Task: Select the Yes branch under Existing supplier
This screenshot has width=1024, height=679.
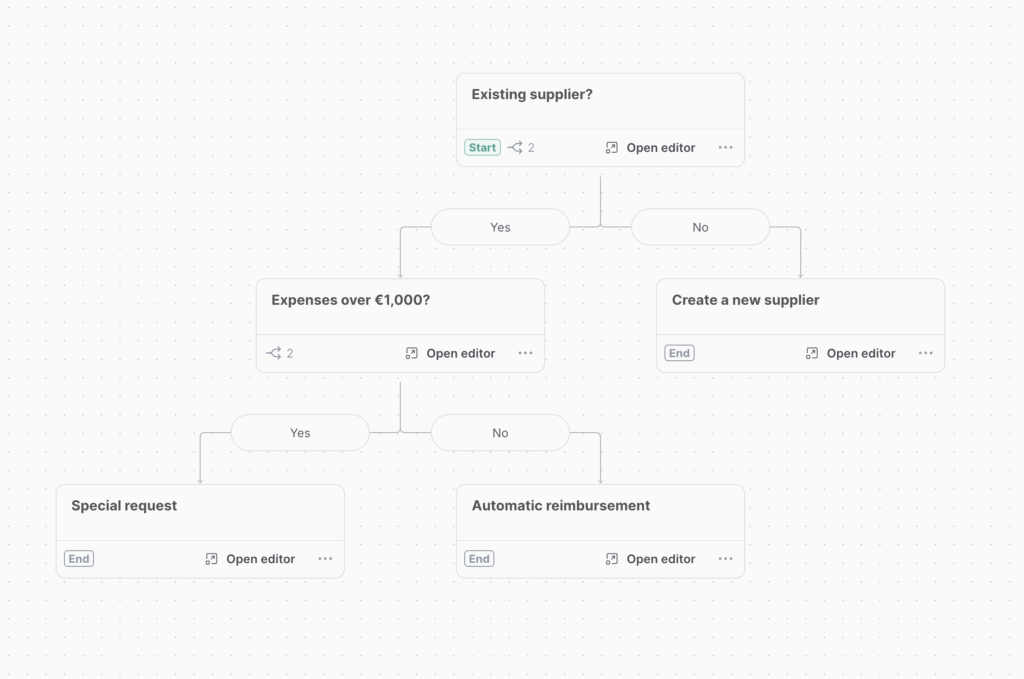Action: click(x=500, y=227)
